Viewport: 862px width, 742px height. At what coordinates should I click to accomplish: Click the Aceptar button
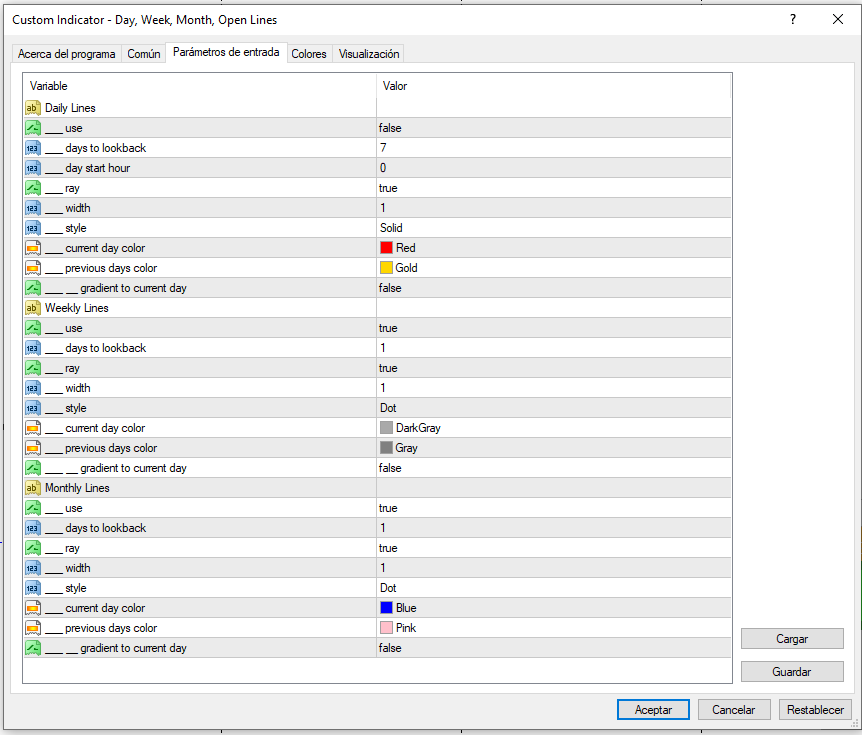[653, 710]
